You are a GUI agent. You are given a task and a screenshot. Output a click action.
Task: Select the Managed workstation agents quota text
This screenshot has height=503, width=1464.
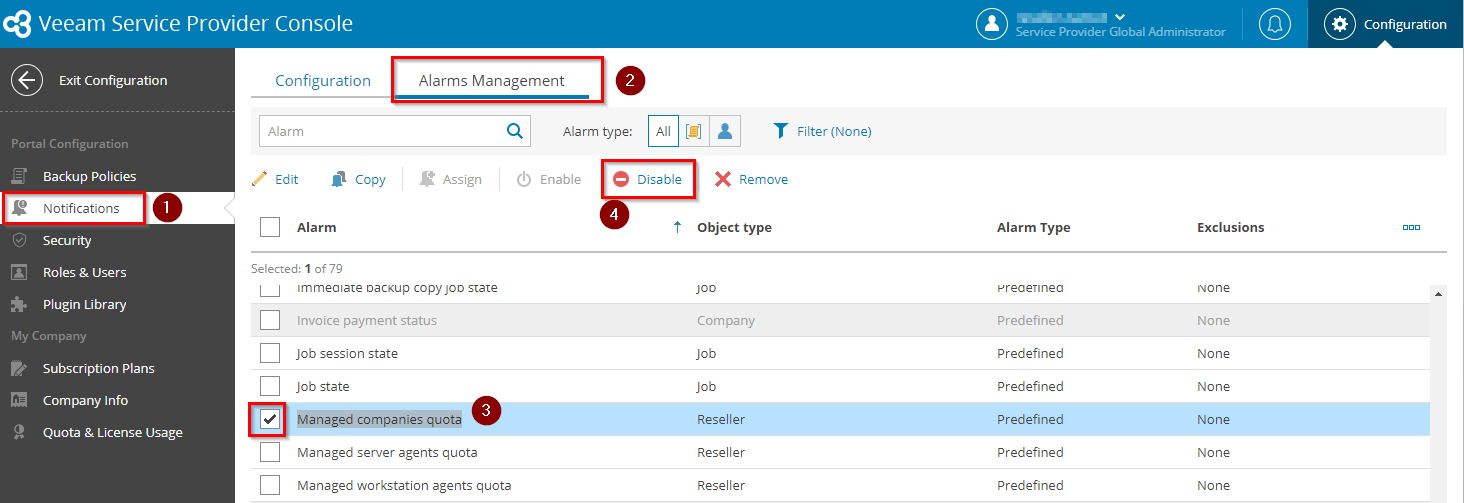(x=404, y=485)
